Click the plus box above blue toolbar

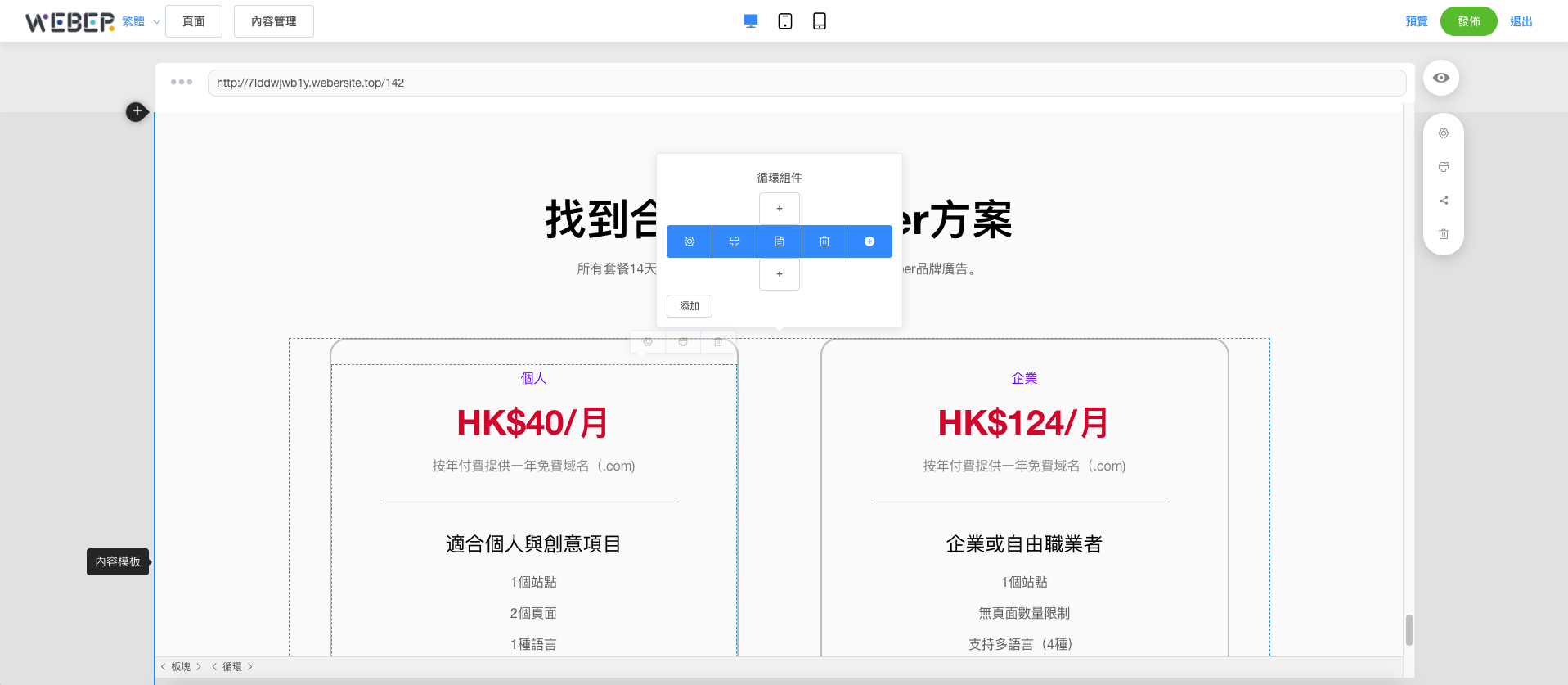pos(780,209)
